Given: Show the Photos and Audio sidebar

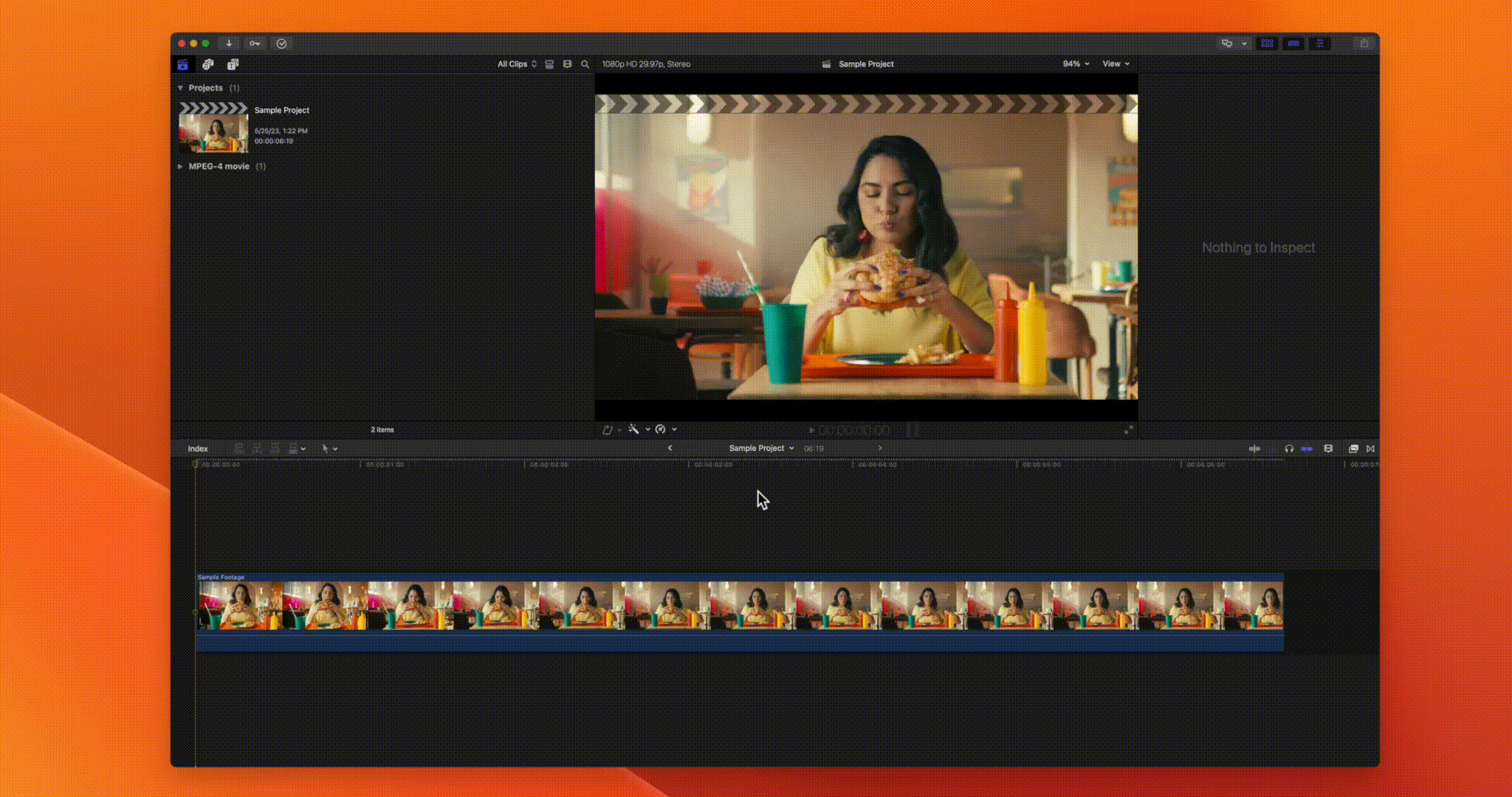Looking at the screenshot, I should (208, 64).
